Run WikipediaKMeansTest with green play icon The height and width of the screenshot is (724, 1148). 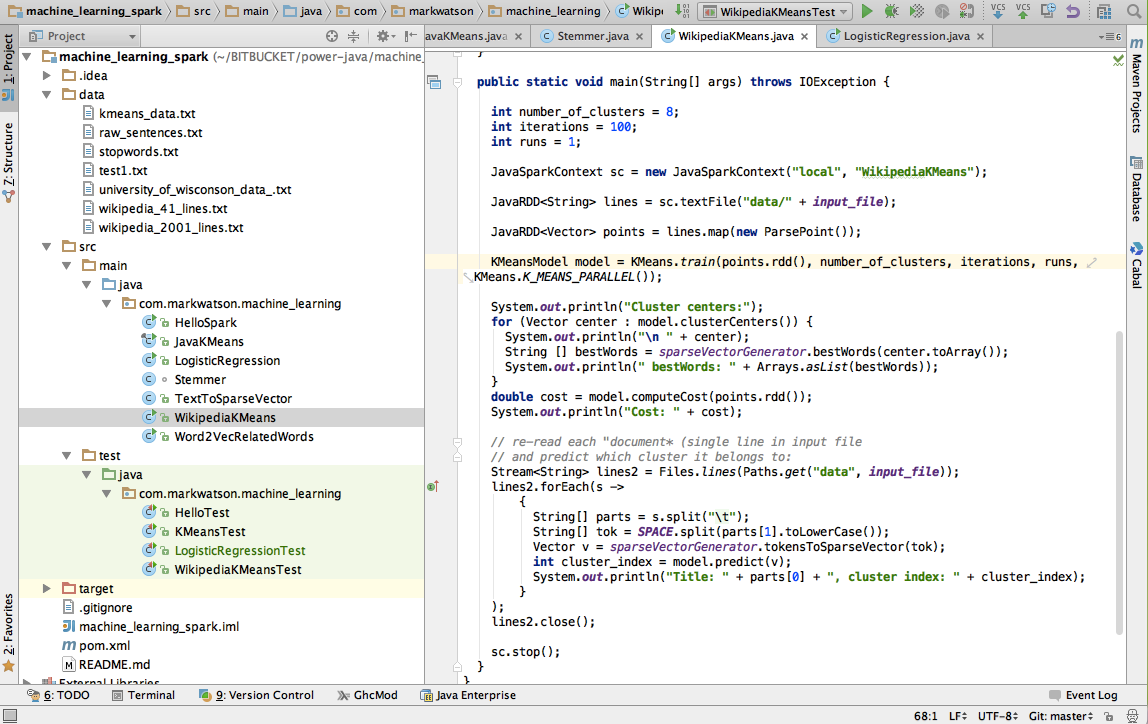tap(867, 11)
